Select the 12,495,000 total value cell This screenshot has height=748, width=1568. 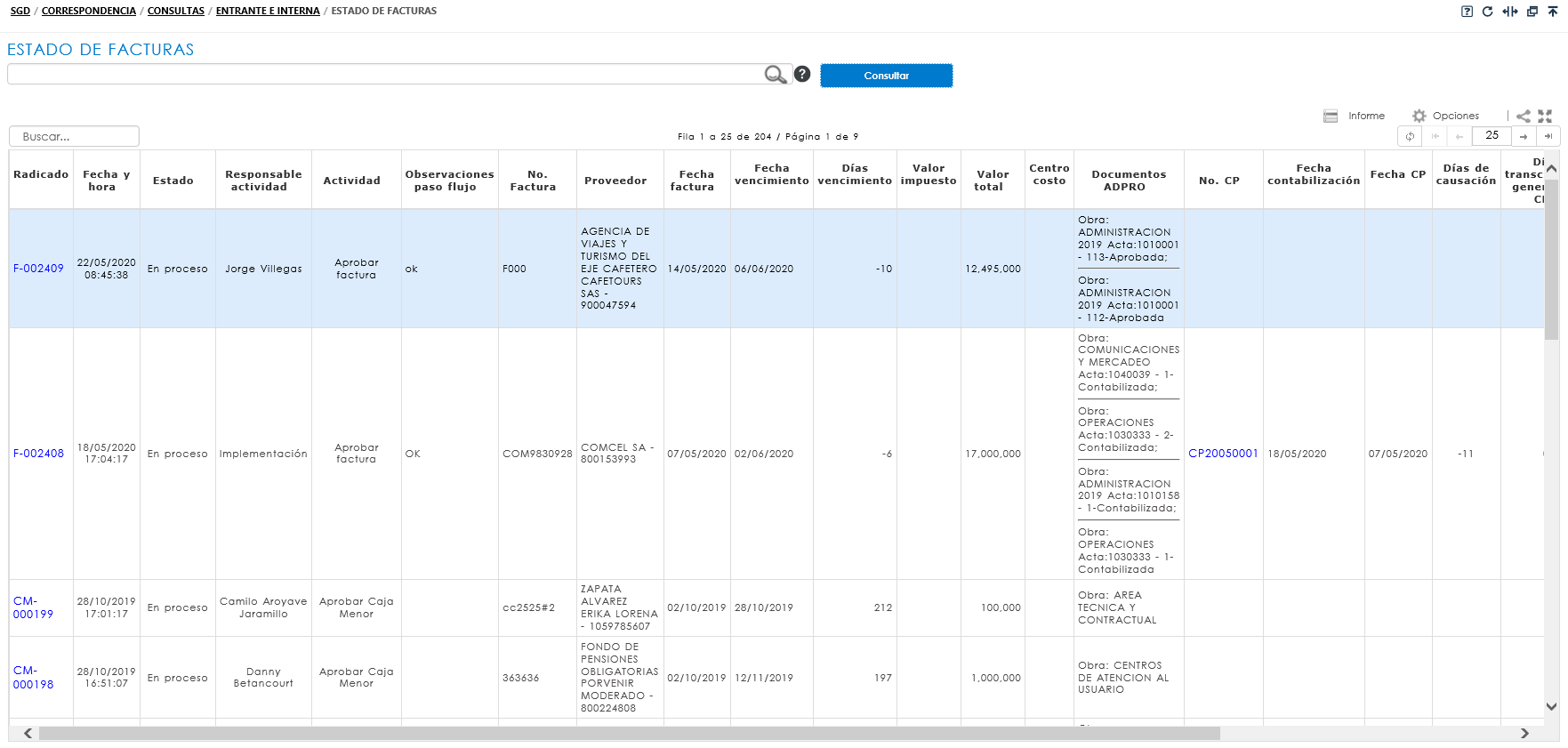click(x=993, y=269)
